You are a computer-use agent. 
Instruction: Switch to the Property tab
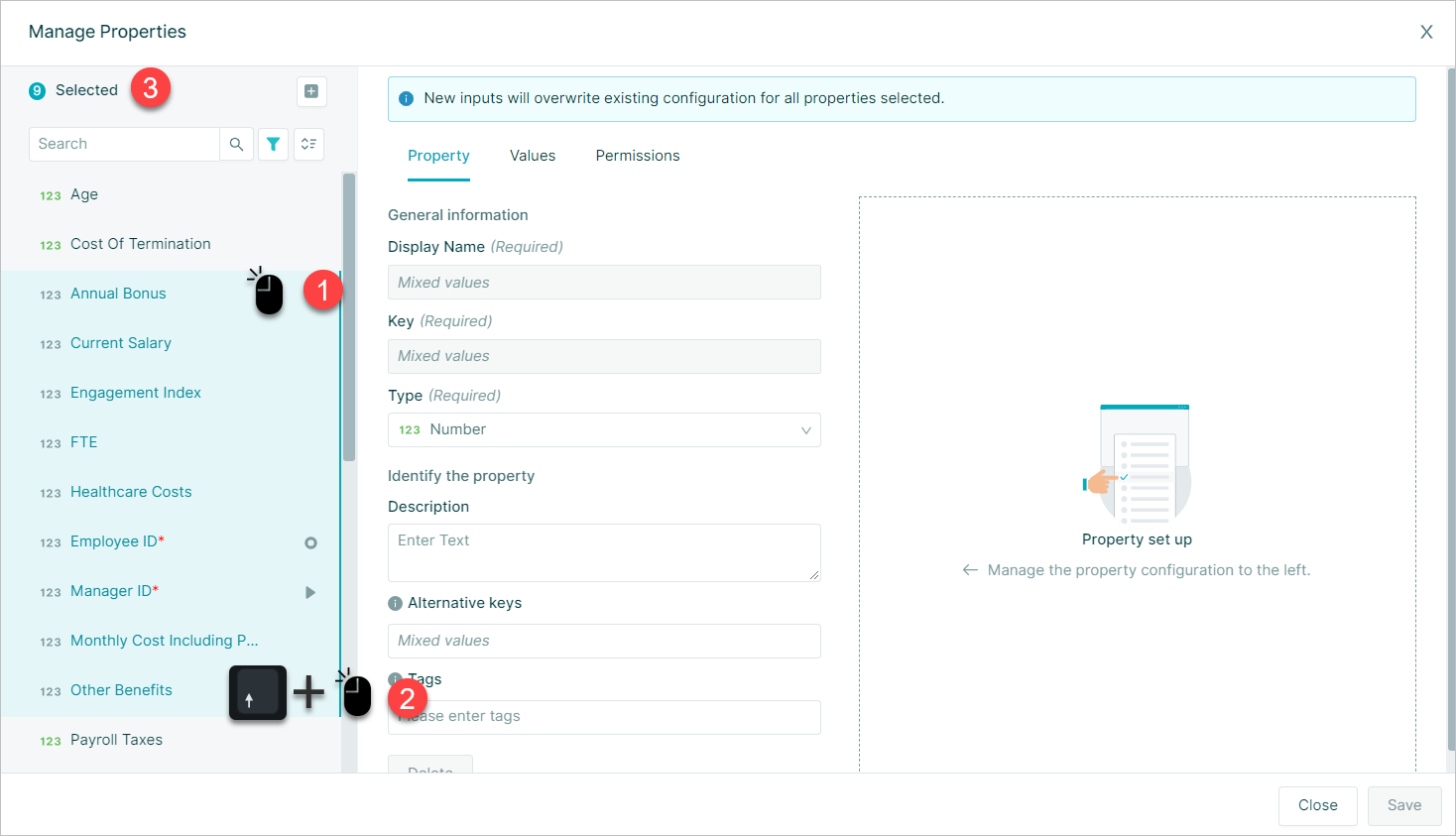[x=438, y=156]
